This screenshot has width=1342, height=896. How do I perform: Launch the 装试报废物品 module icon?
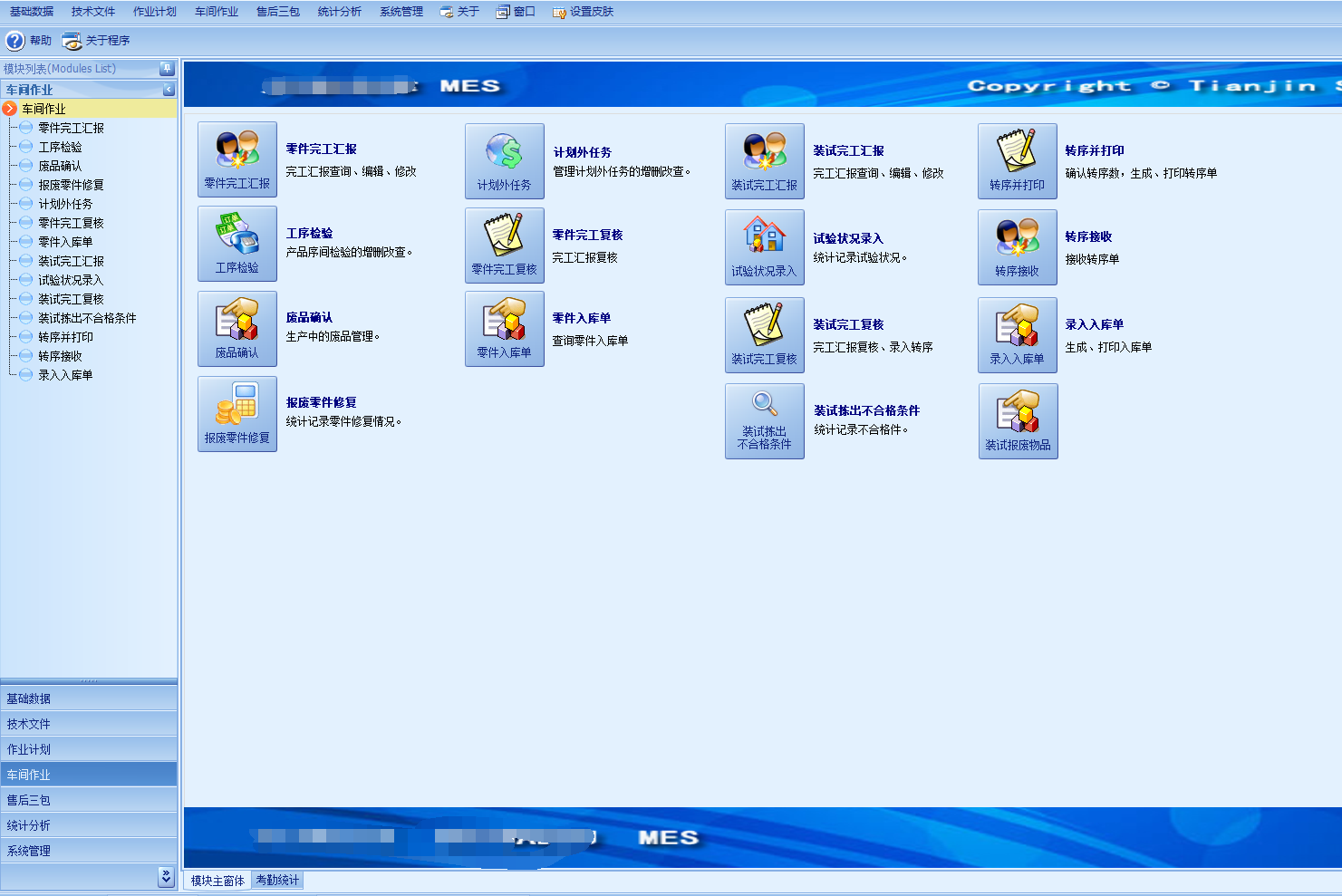click(1019, 421)
